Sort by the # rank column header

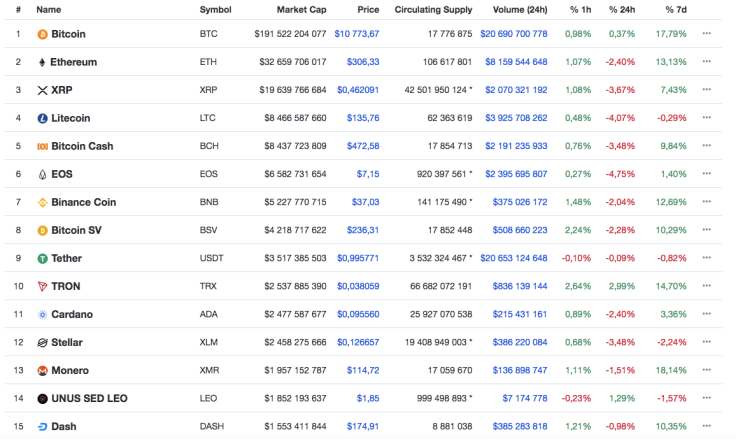(x=18, y=9)
